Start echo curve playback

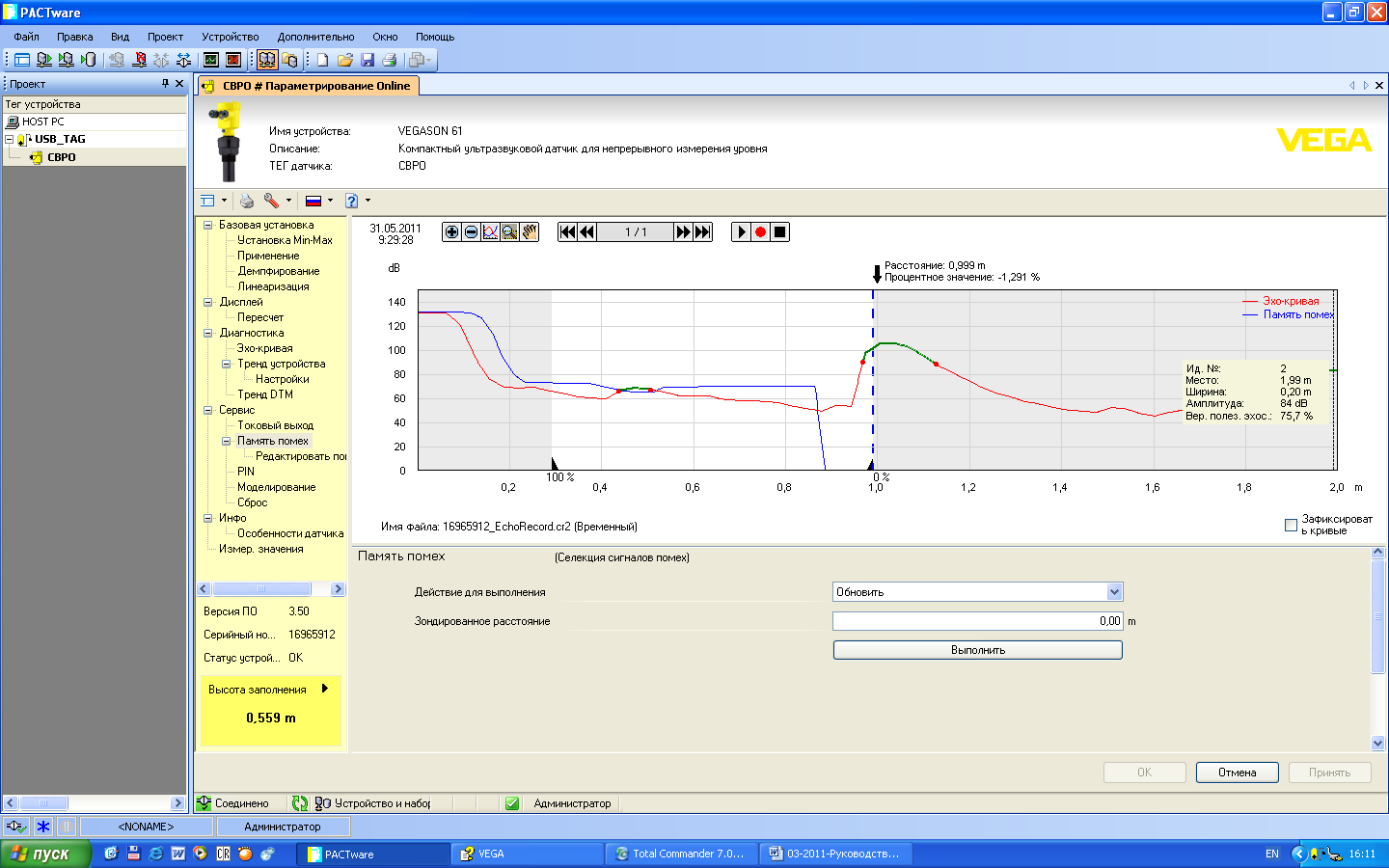point(741,231)
